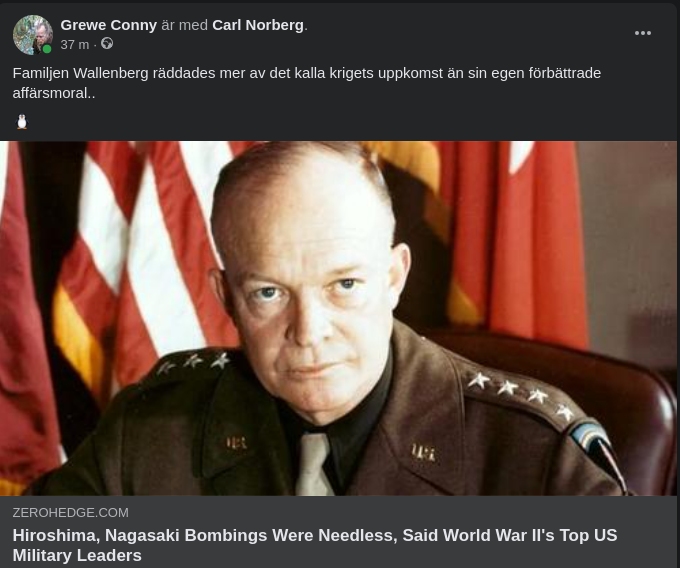
Task: Click 'Military Leaders' on the headline's second line
Action: click(x=77, y=555)
